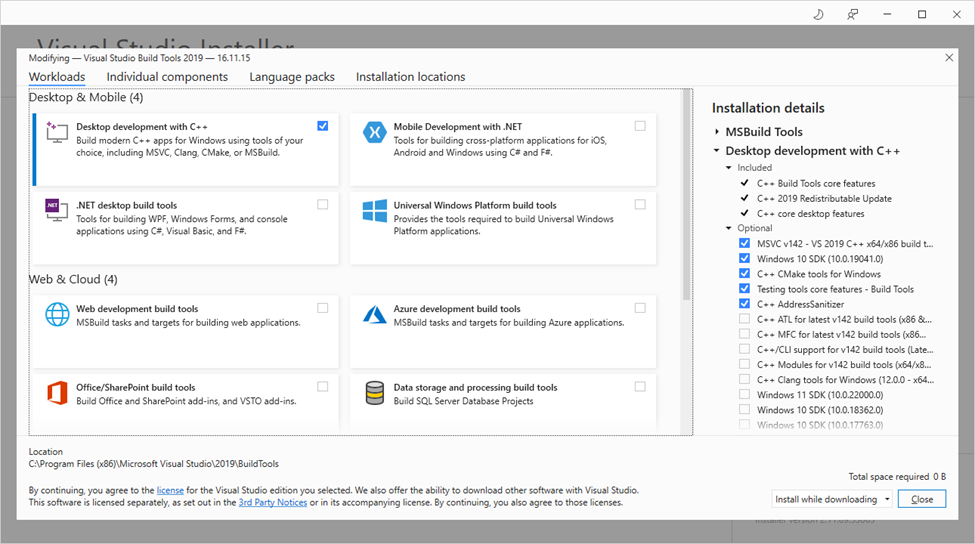Click the Web & Cloud (4) heading
The image size is (975, 544).
(x=73, y=279)
